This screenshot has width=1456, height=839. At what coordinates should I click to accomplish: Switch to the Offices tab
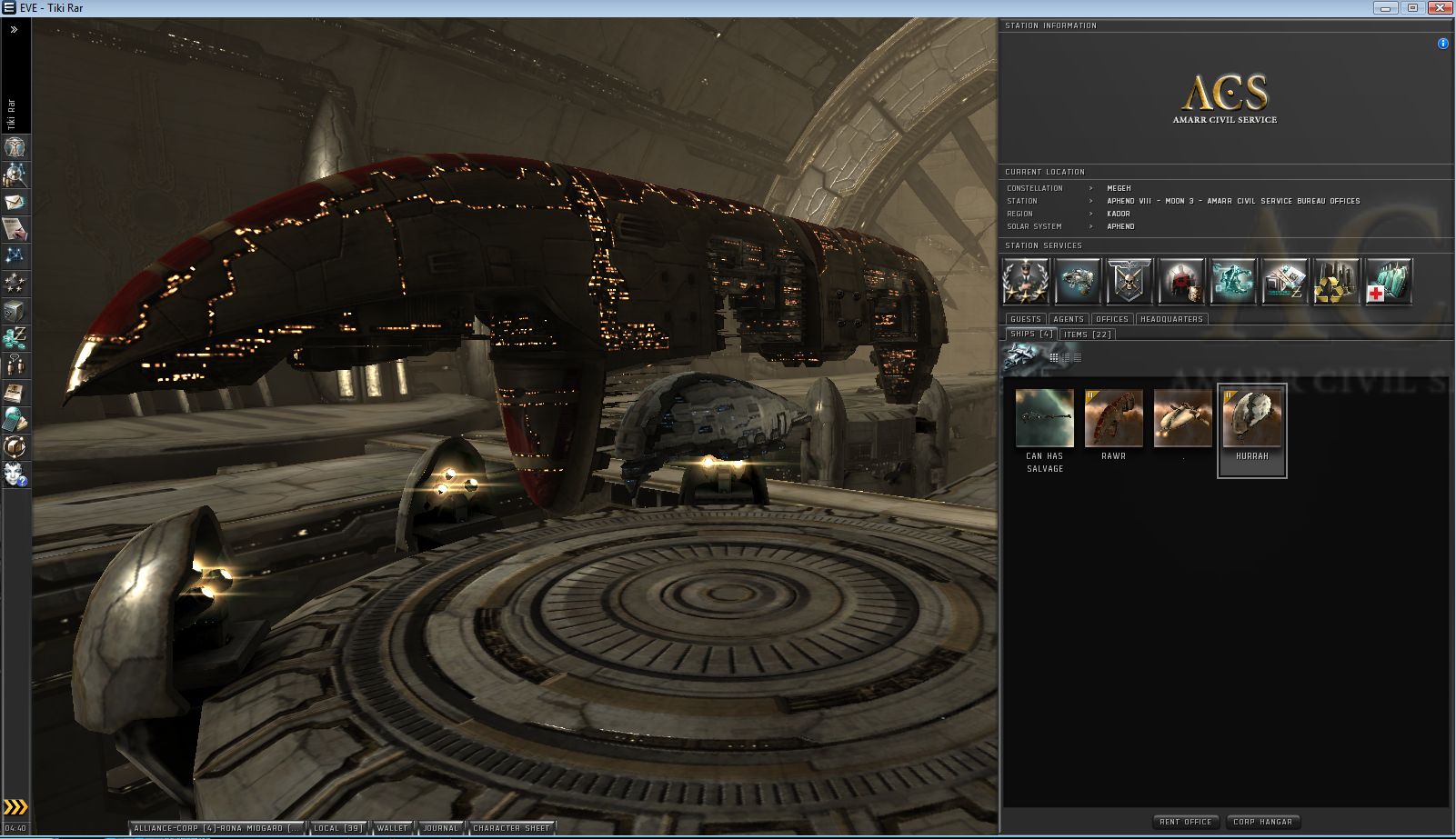[1111, 319]
